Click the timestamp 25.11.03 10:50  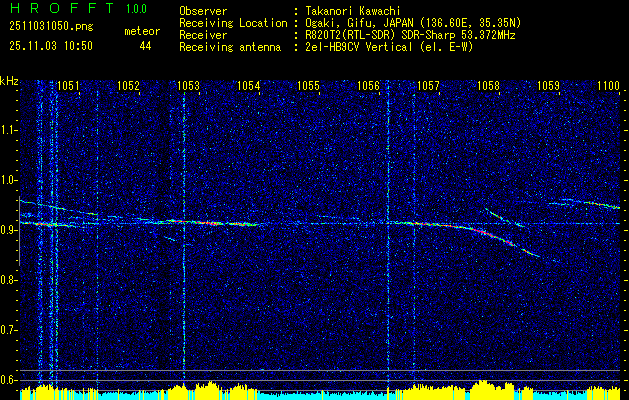[51, 46]
